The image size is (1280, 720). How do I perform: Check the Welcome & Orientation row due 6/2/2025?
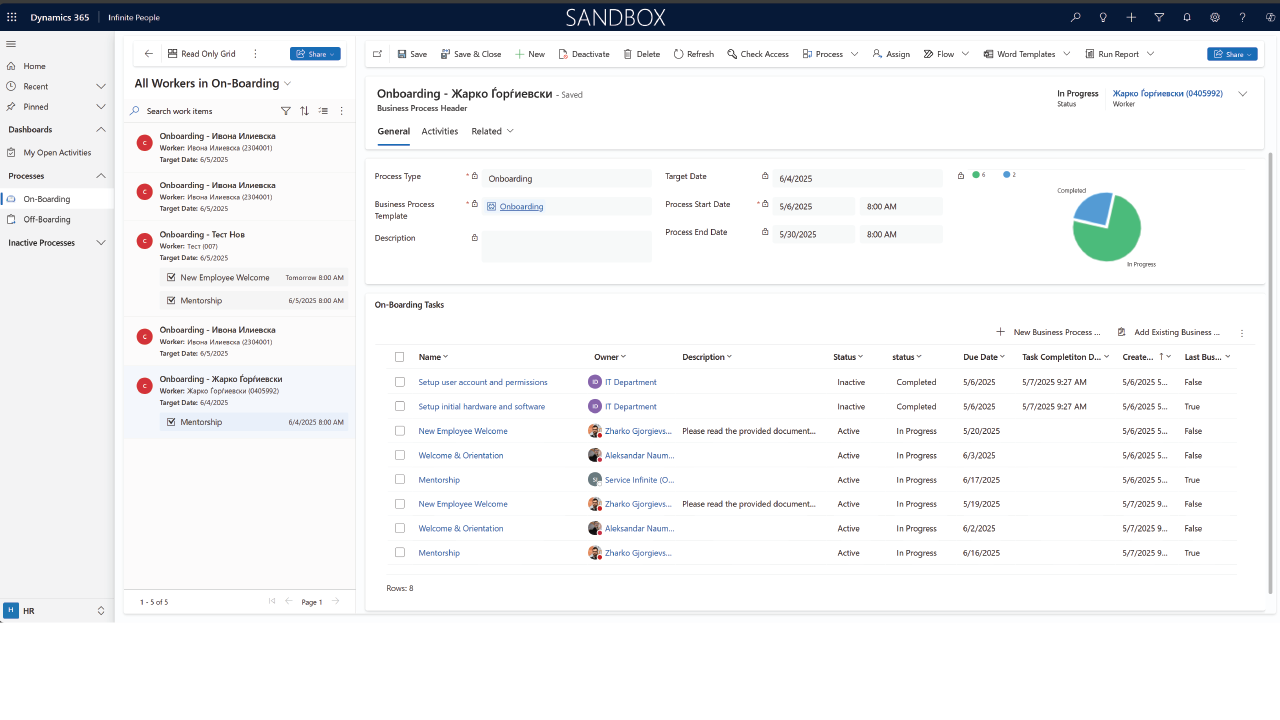400,528
